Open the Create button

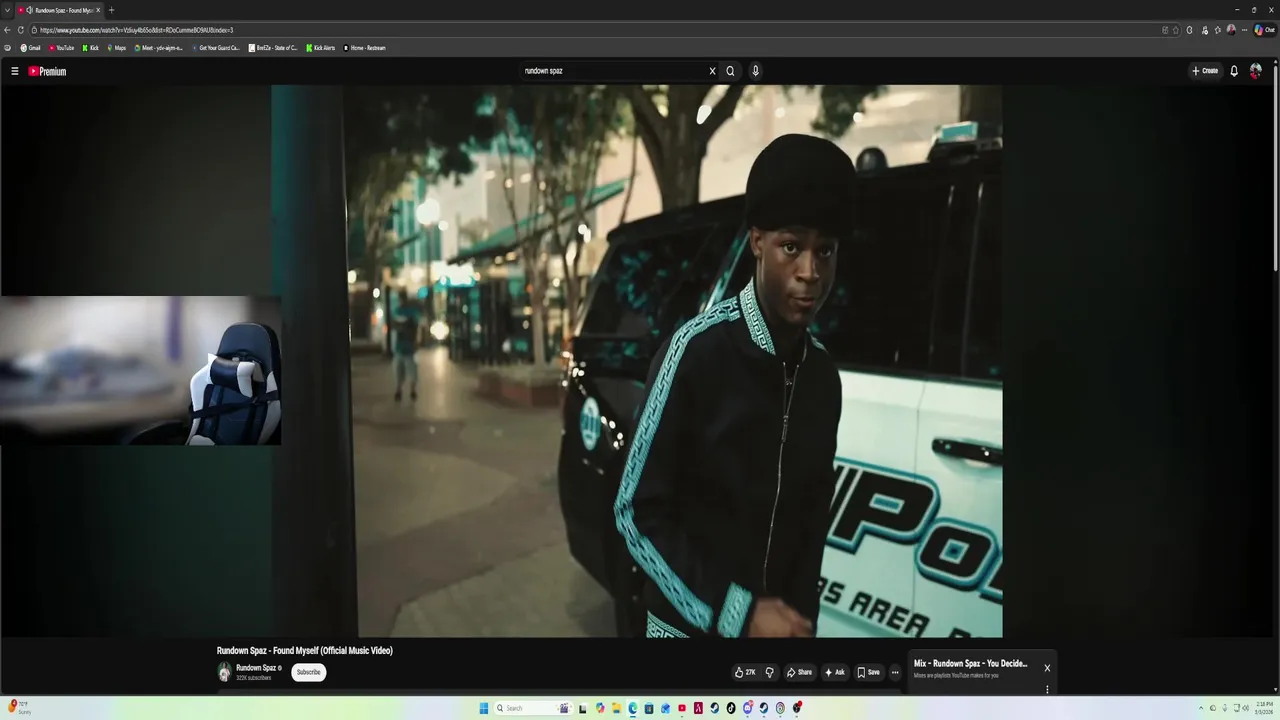click(x=1205, y=71)
